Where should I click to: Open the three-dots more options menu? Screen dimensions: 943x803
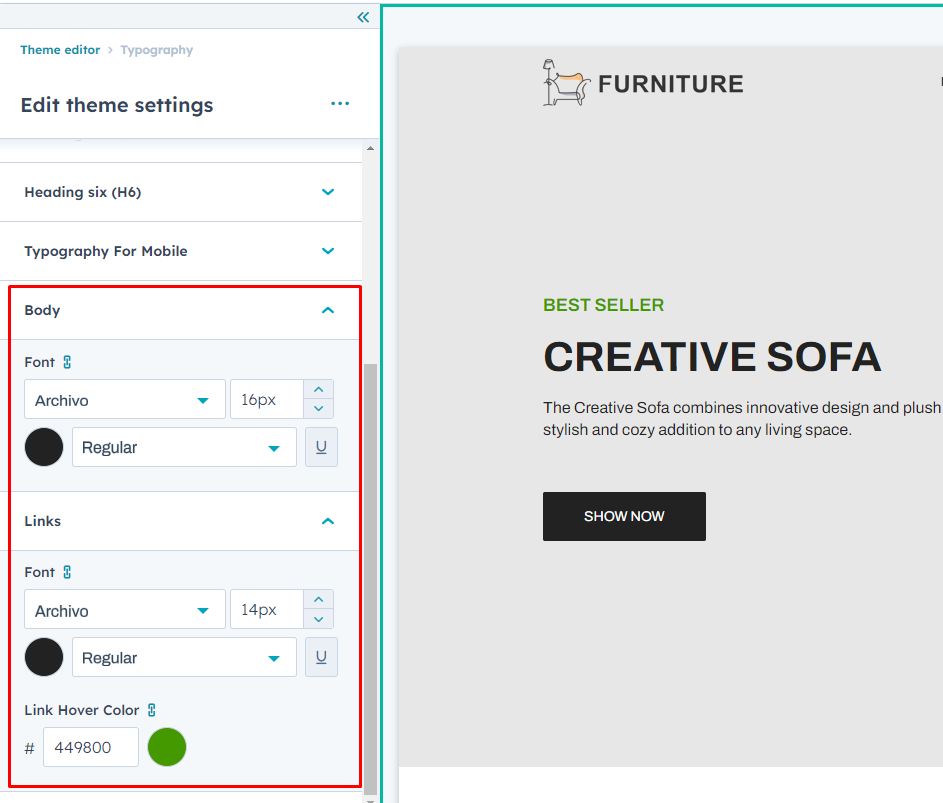click(340, 104)
